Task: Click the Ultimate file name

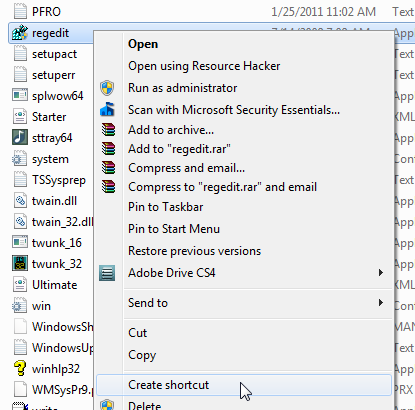Action: click(54, 285)
